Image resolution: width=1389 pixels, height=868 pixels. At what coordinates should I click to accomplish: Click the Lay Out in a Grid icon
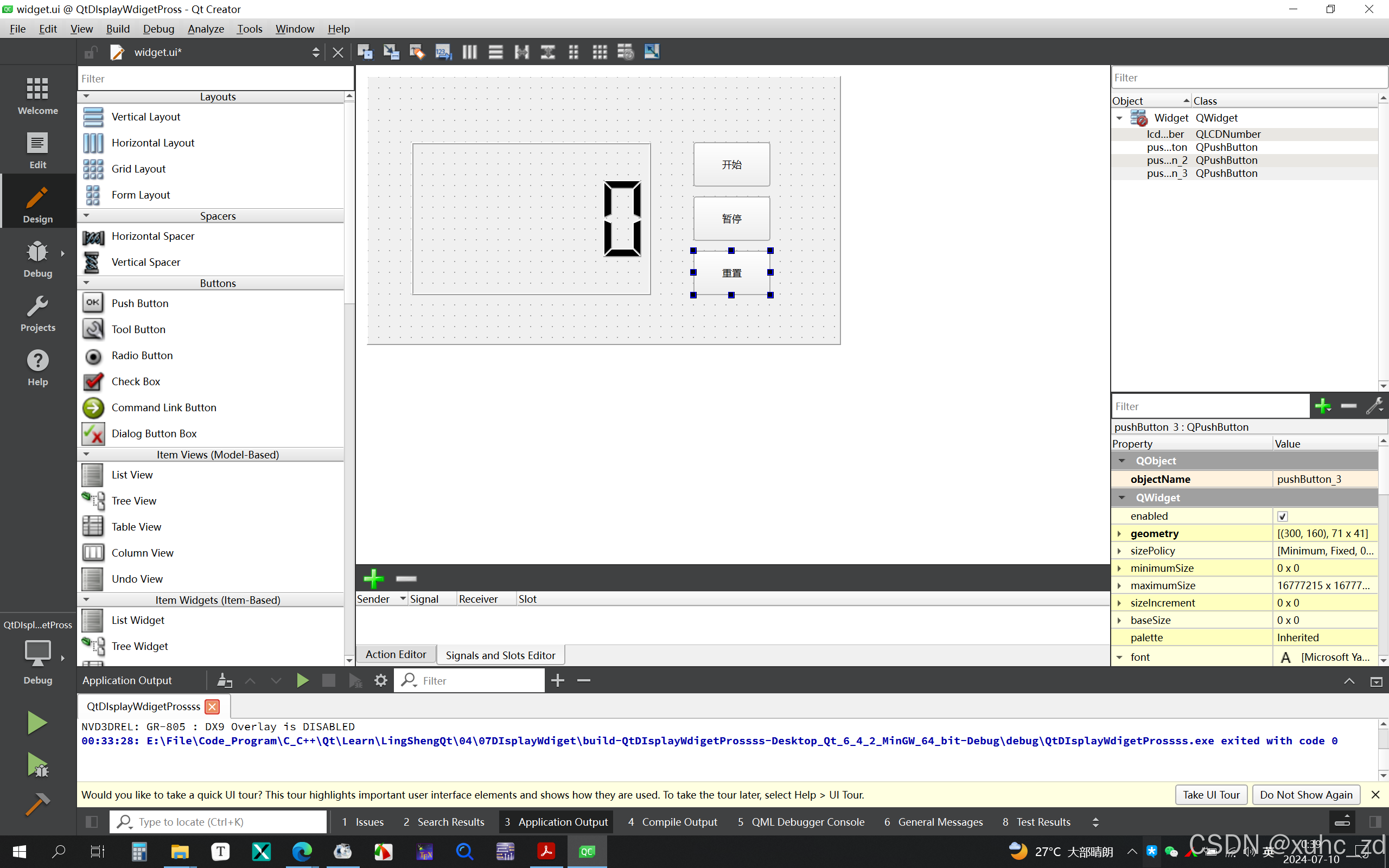(599, 52)
